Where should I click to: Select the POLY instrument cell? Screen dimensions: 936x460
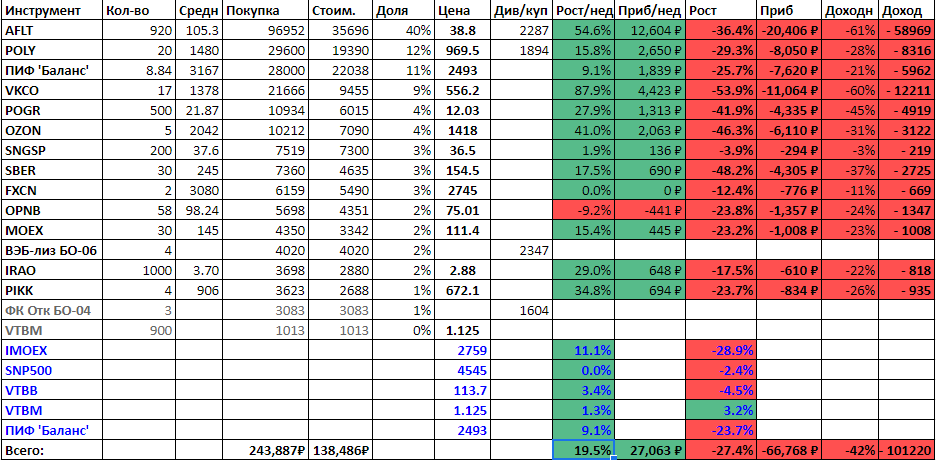(51, 51)
